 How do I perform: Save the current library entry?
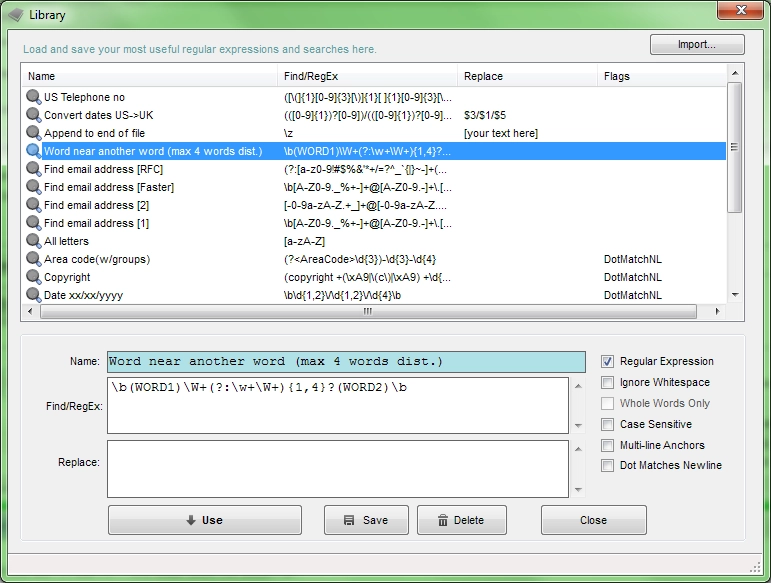tap(366, 520)
